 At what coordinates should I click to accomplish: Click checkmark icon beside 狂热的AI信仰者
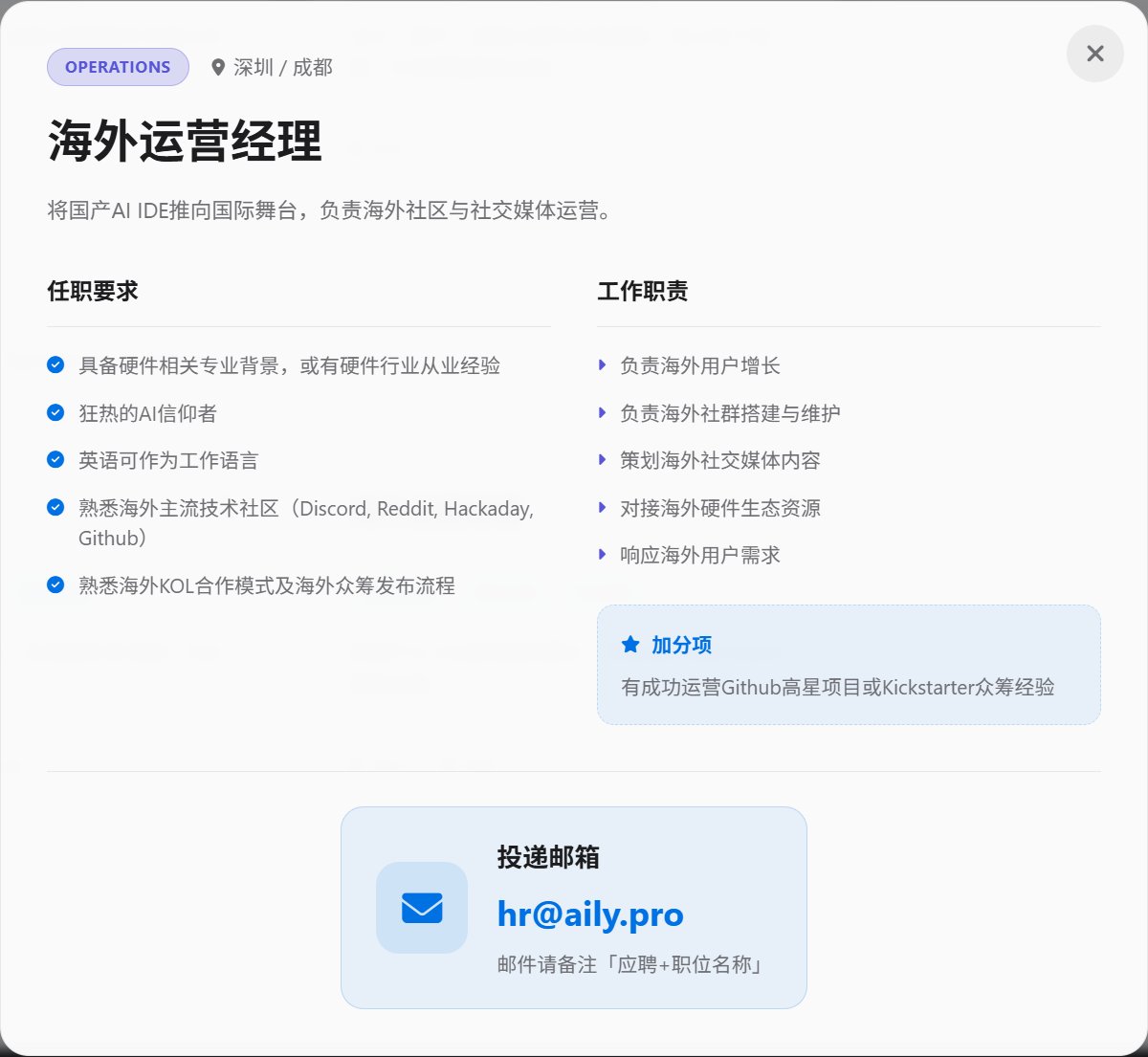55,412
